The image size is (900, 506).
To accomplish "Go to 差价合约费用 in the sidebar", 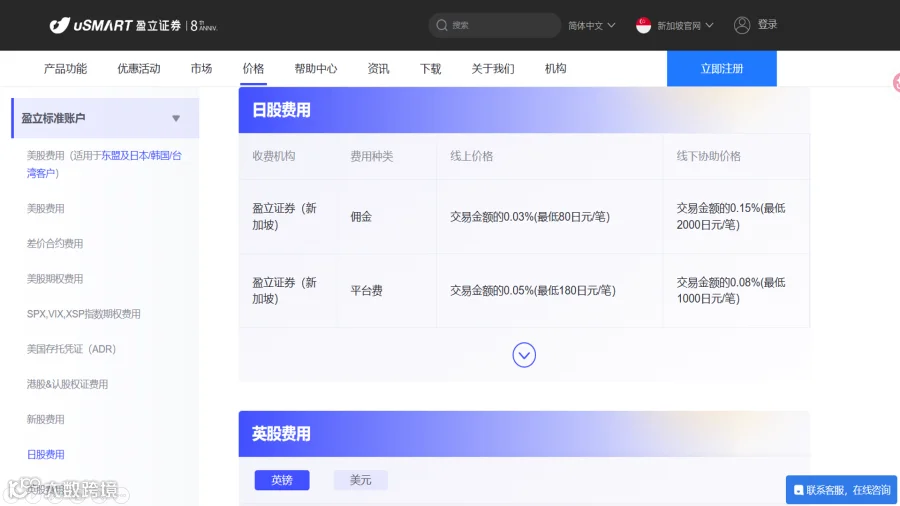I will (55, 243).
